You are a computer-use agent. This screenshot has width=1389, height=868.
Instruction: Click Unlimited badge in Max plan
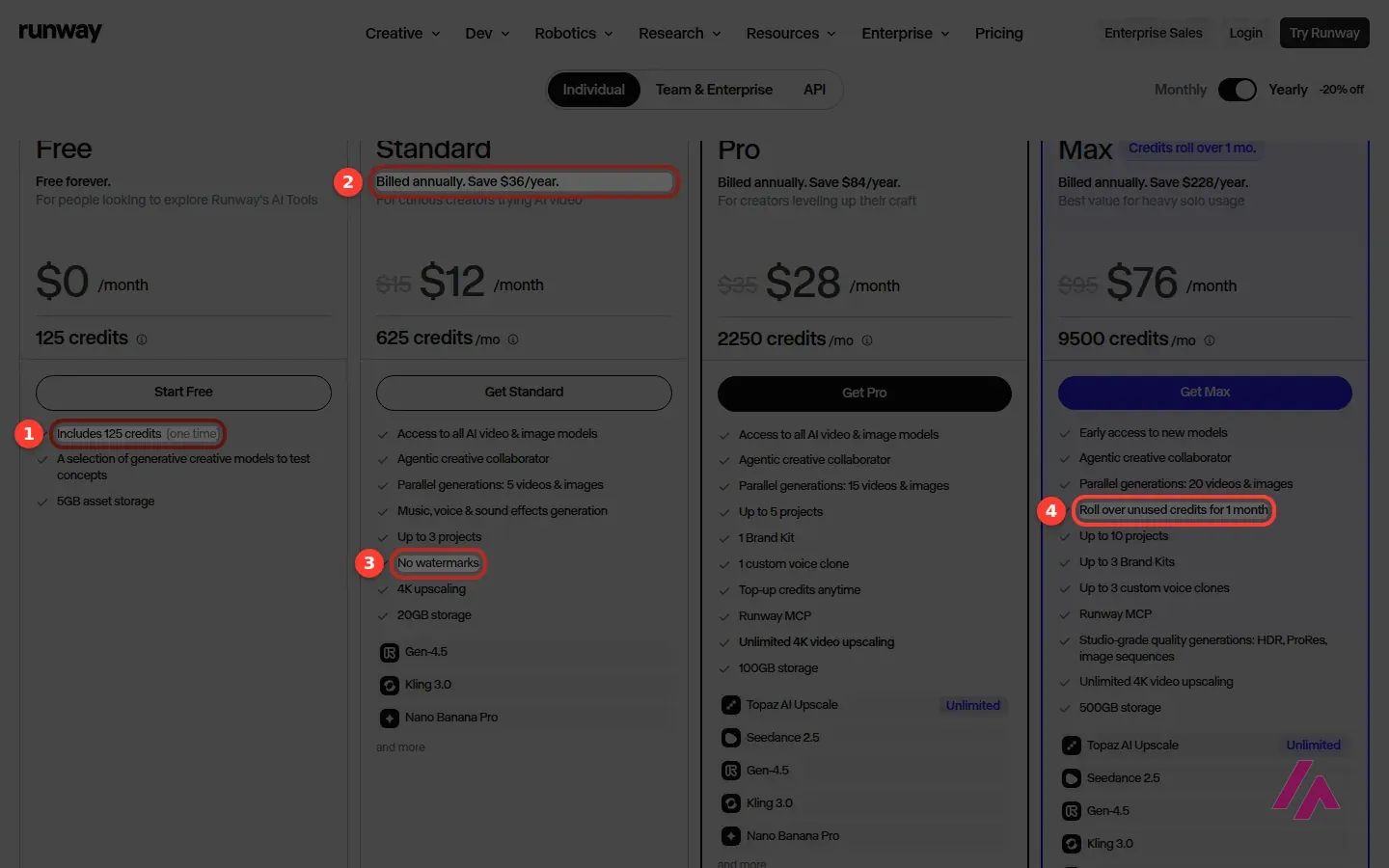click(1313, 746)
